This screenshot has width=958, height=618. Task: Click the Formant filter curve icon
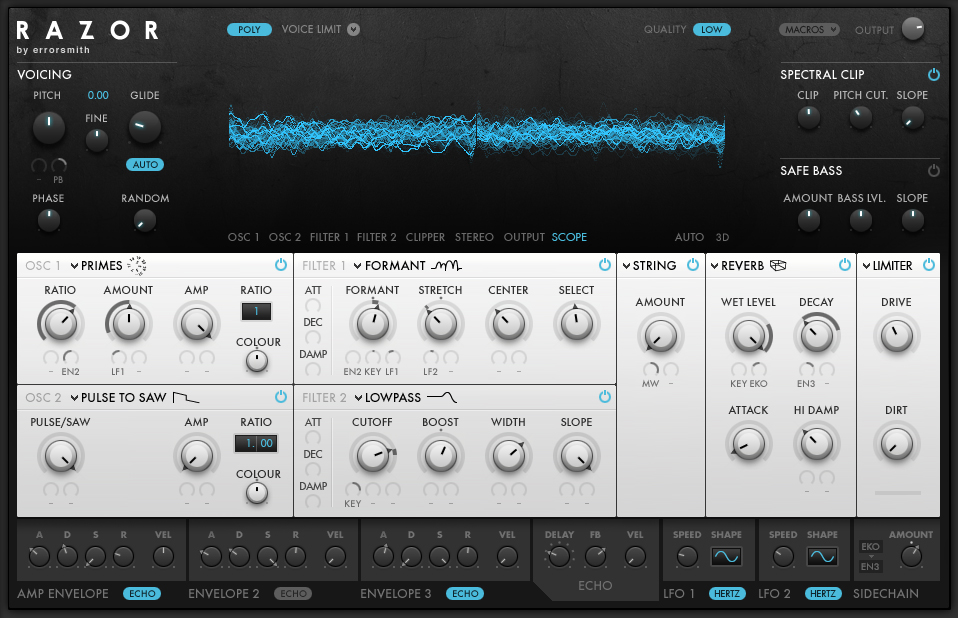coord(446,266)
